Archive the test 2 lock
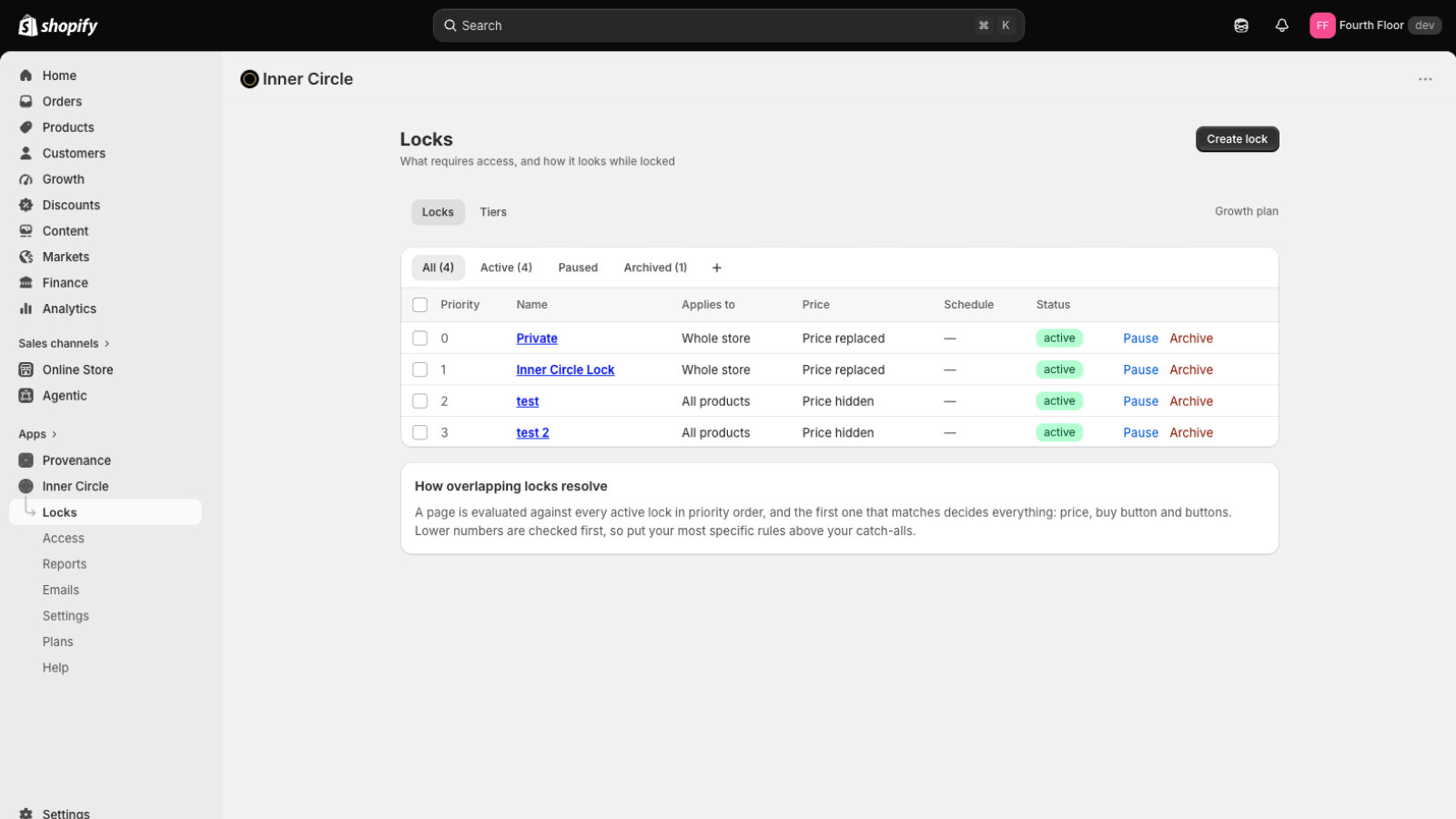Viewport: 1456px width, 819px height. coord(1191,432)
